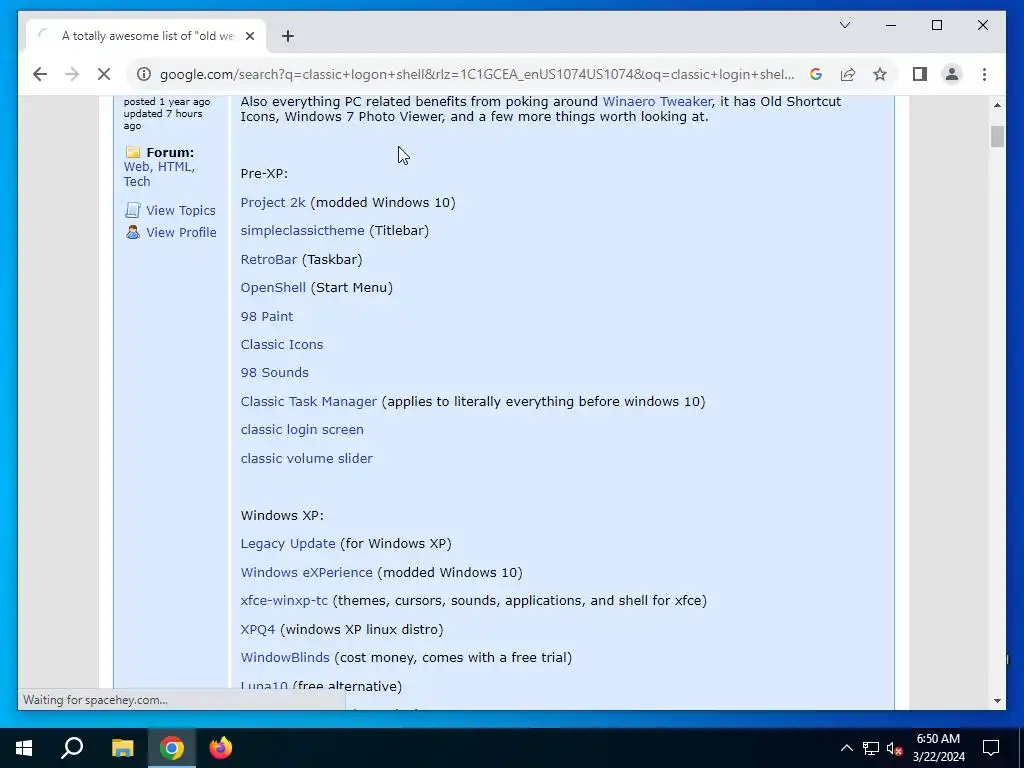
Task: Click the Forum folder icon
Action: [x=133, y=152]
